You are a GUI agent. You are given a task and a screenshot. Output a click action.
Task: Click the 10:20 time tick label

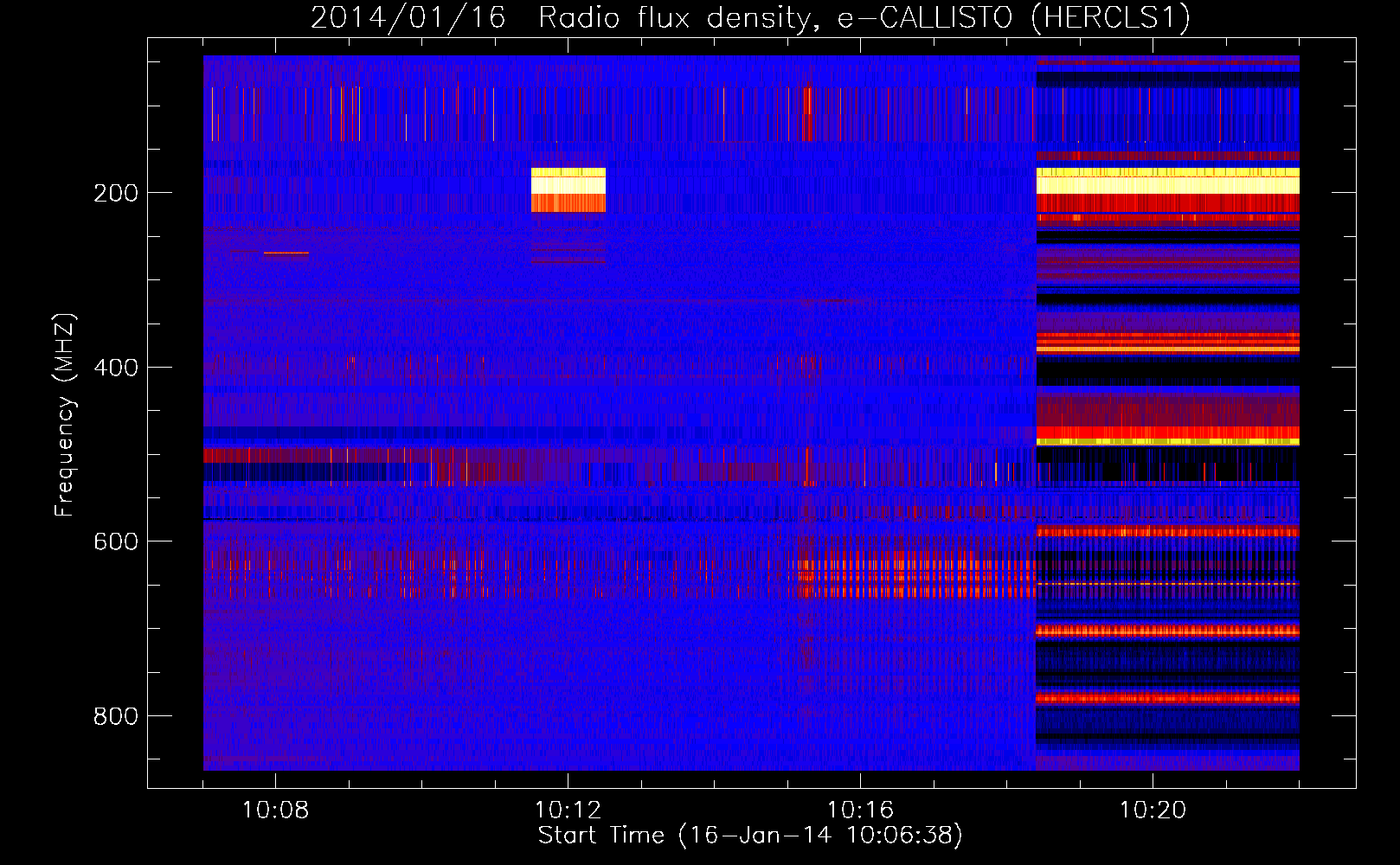[x=1153, y=811]
